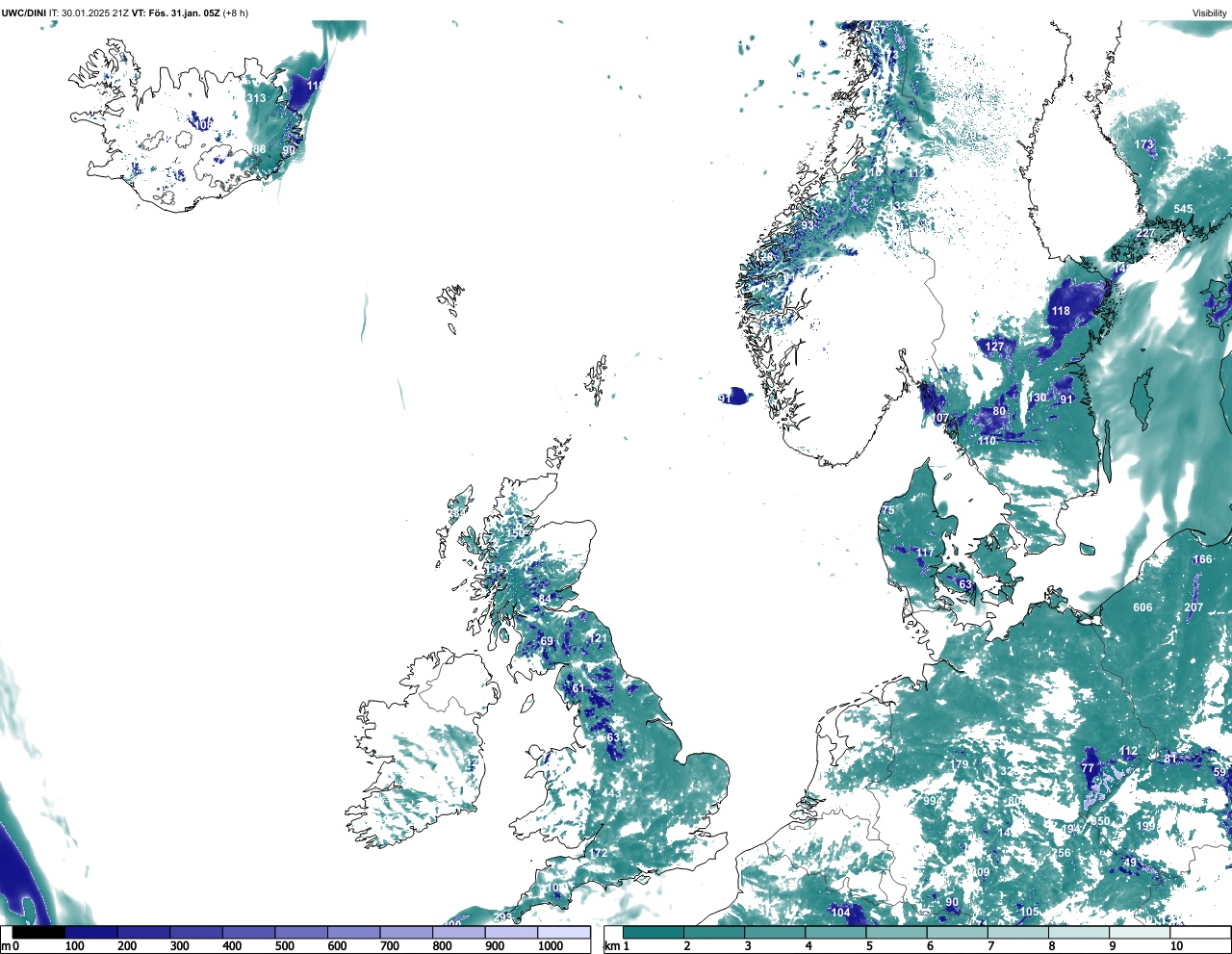Click the '110' value in southern Sweden
Viewport: 1232px width, 954px height.
[x=988, y=441]
